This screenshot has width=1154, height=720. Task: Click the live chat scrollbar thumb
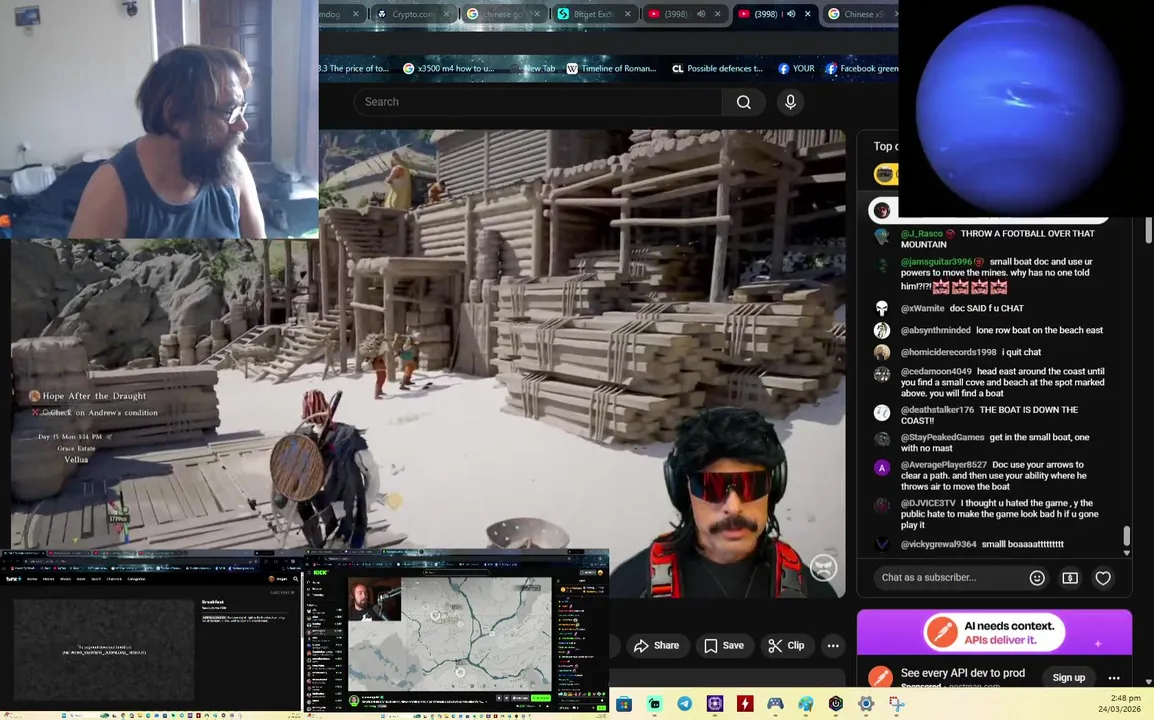pos(1127,536)
